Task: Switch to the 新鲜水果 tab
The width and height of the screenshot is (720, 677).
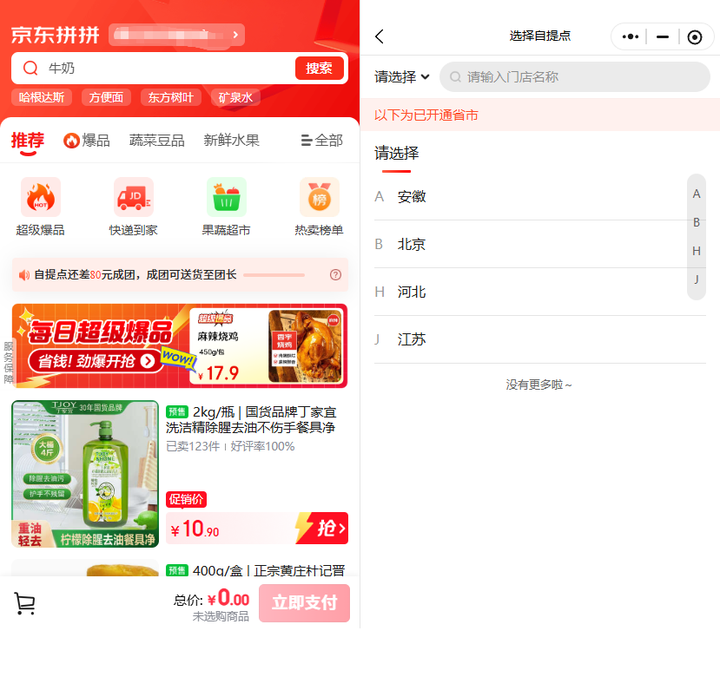Action: 231,141
